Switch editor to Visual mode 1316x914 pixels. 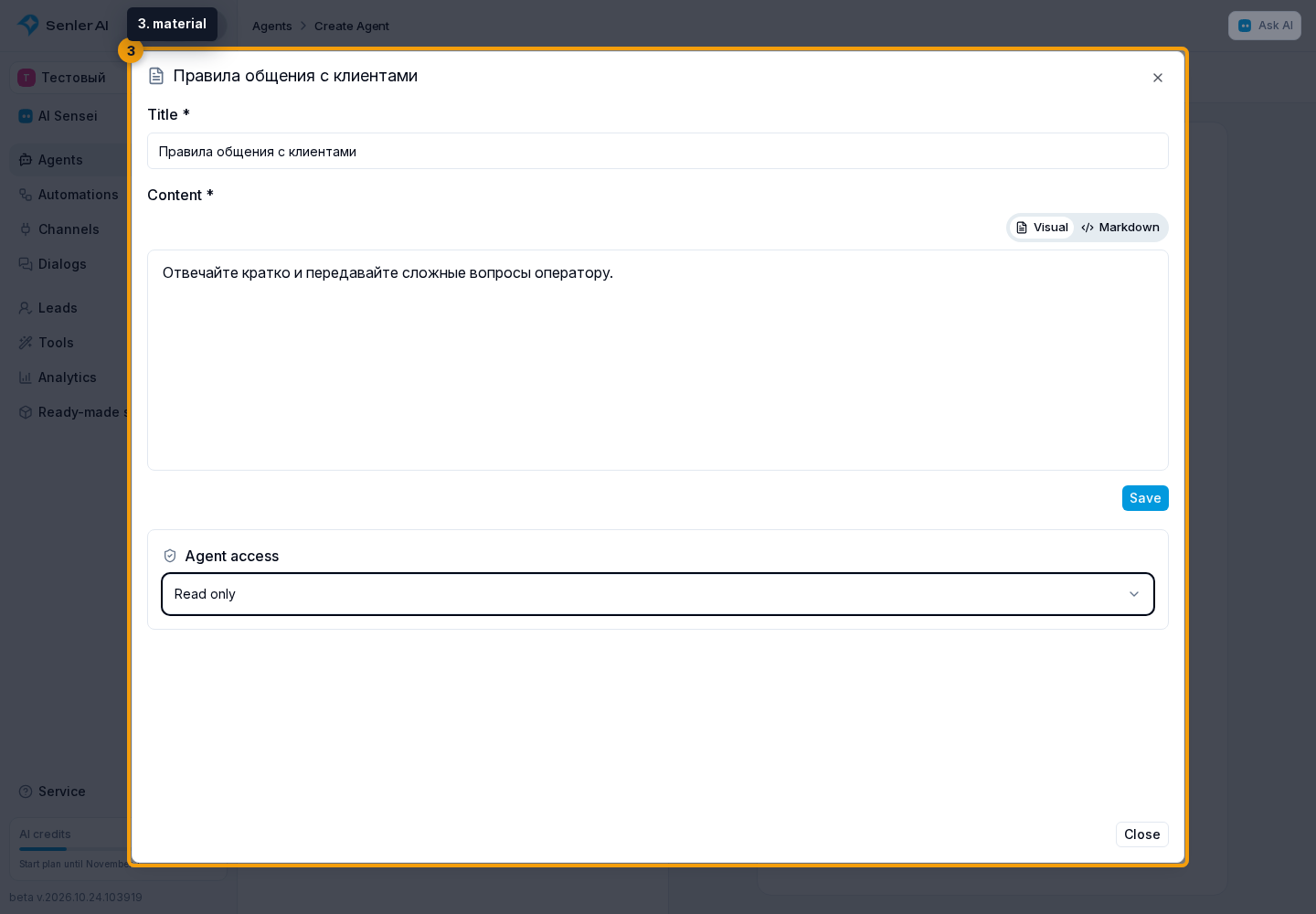(x=1042, y=228)
